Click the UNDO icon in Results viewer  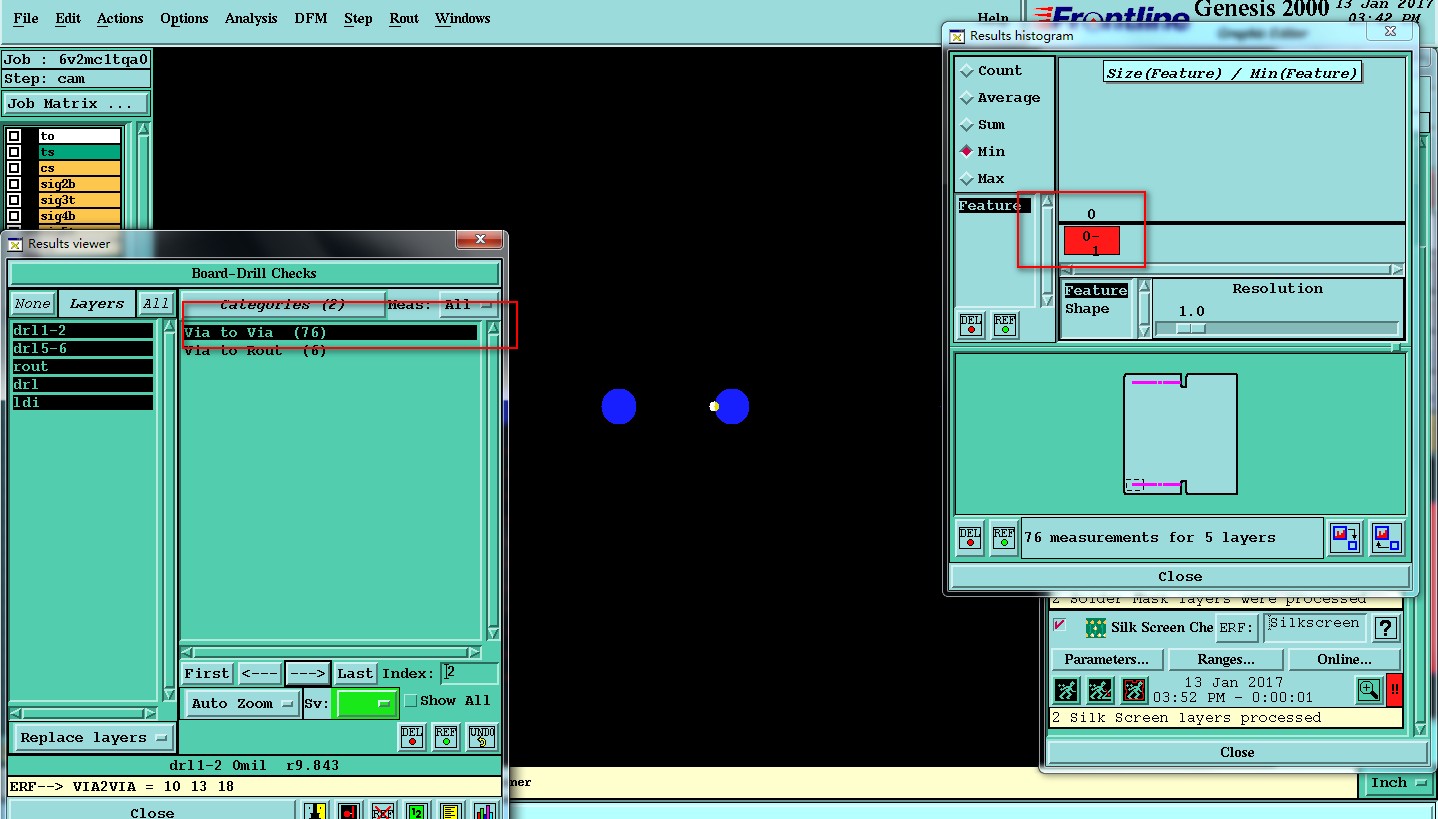[x=481, y=737]
